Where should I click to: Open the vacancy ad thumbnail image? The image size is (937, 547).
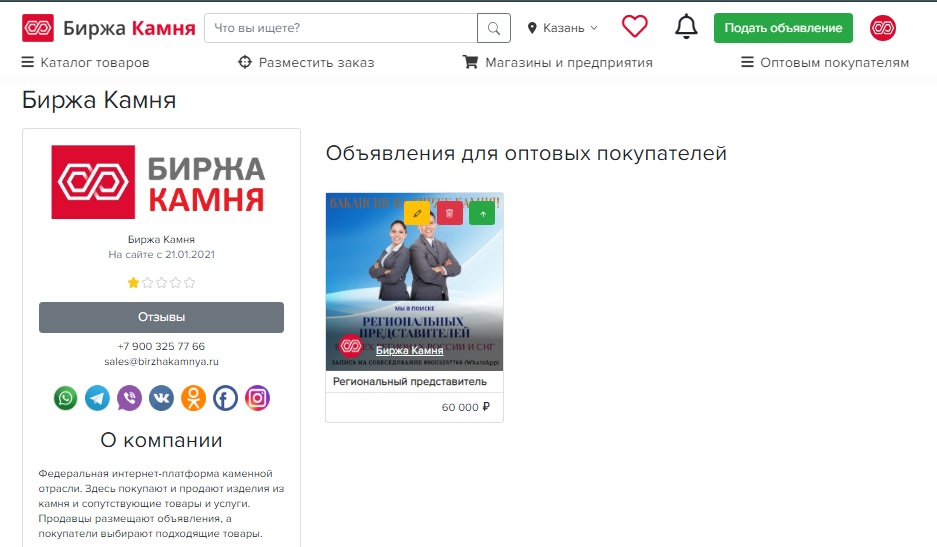[x=415, y=282]
